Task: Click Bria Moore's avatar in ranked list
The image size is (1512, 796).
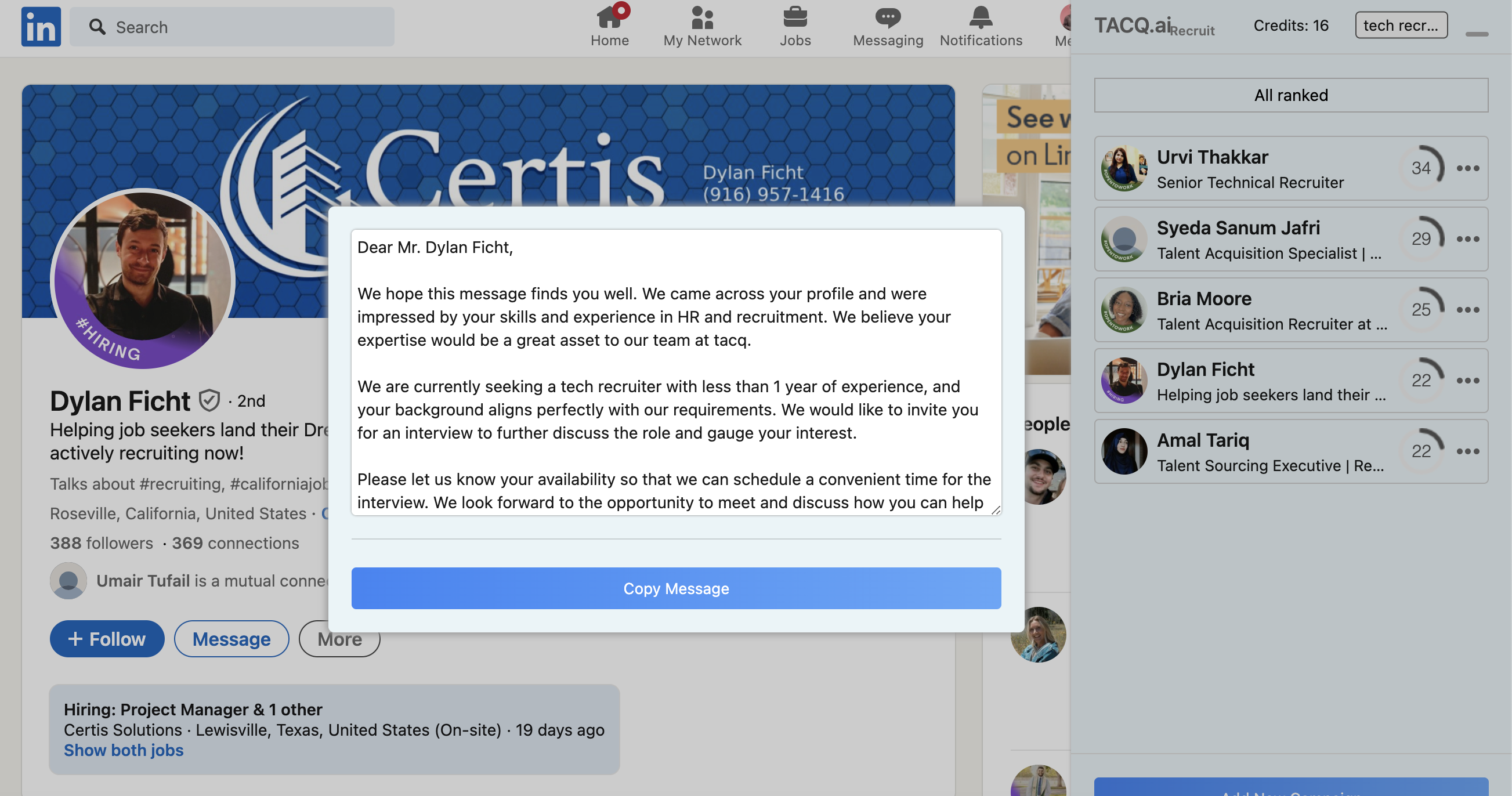Action: click(x=1124, y=310)
